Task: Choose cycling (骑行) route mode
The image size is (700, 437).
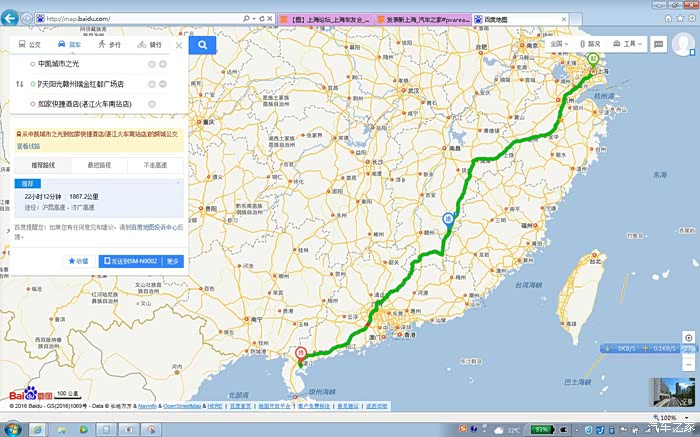Action: (x=150, y=45)
